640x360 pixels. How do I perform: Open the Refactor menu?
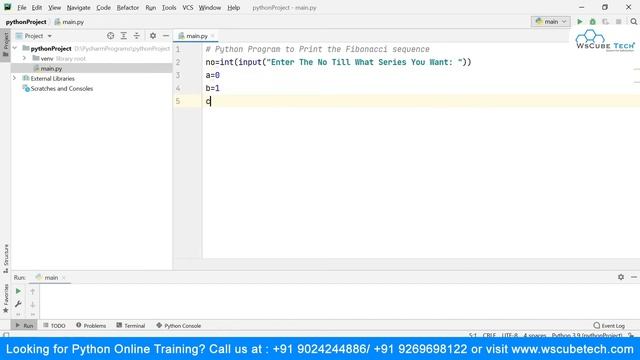[128, 8]
